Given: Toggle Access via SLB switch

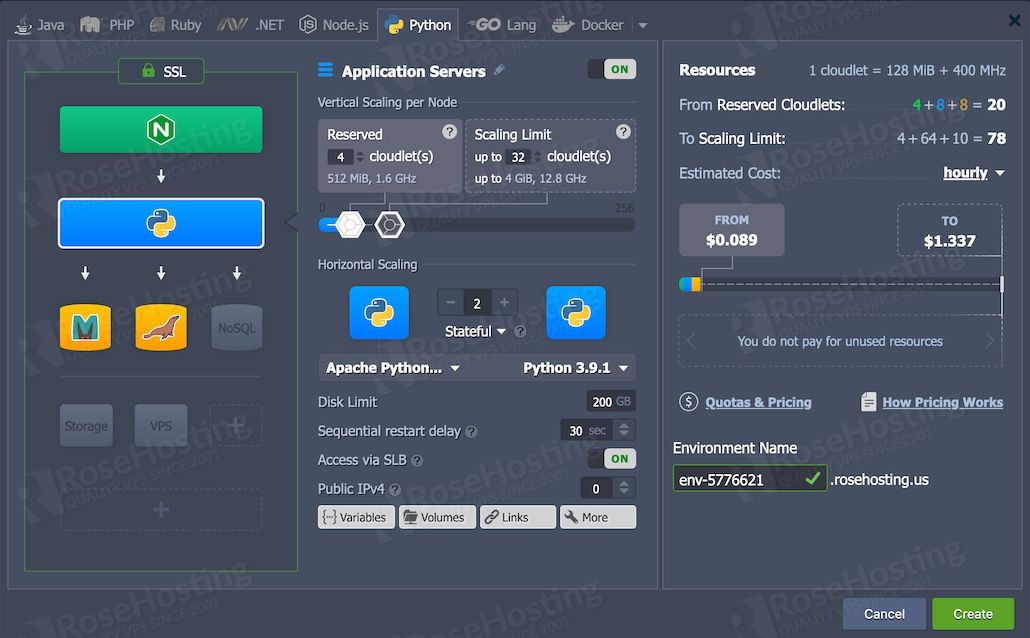Looking at the screenshot, I should tap(612, 459).
